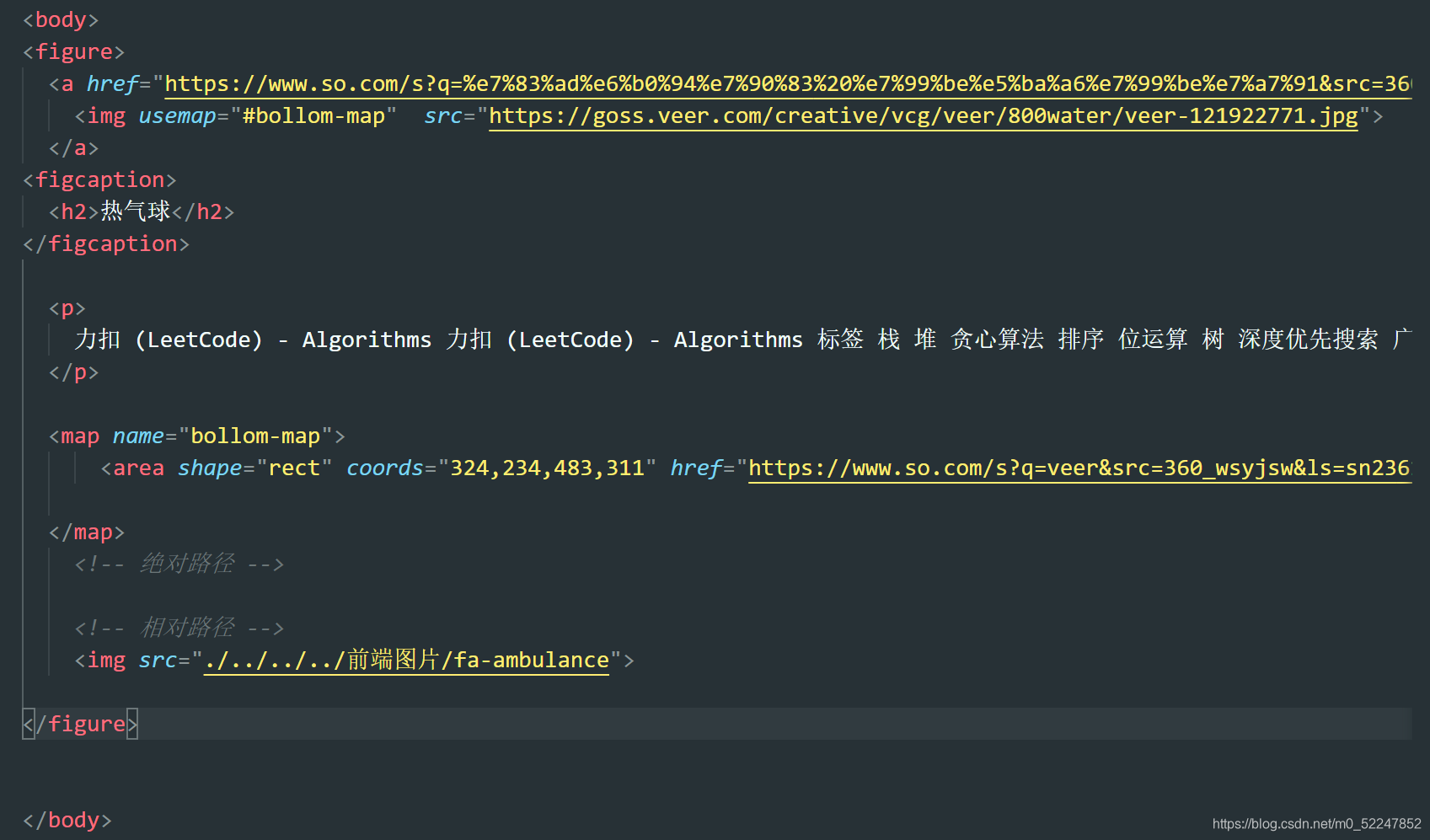Screen dimensions: 1430x840
Task: Open the so.com search URL in the anchor href
Action: click(788, 84)
